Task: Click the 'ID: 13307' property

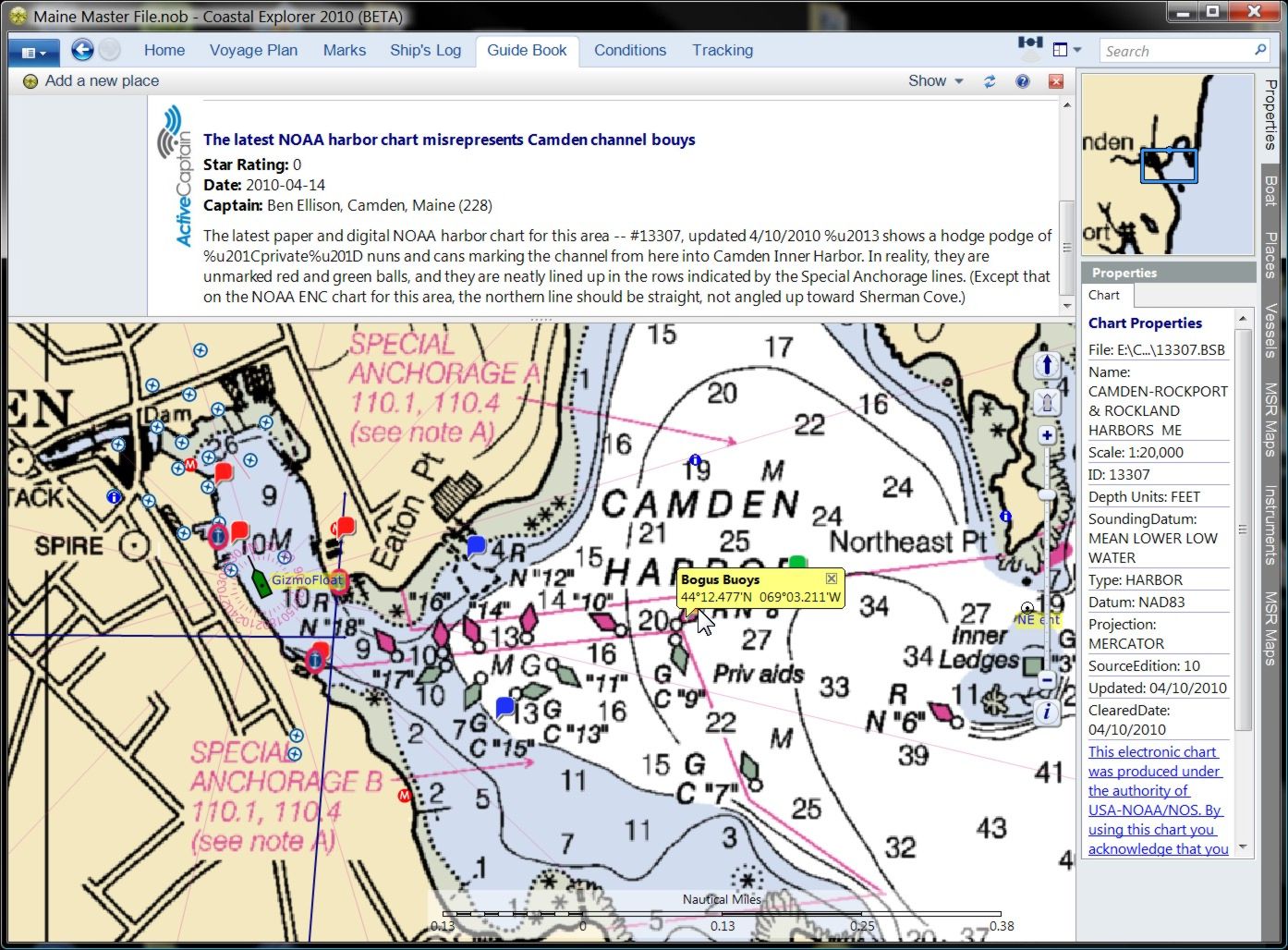Action: point(1119,475)
